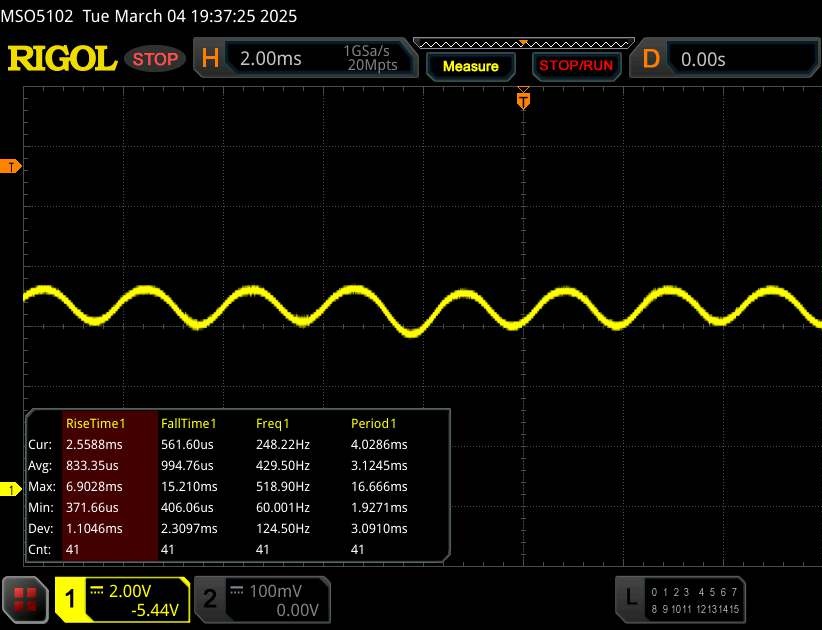The image size is (822, 630).
Task: Click channel 1 scale 2.00V value
Action: tap(130, 591)
